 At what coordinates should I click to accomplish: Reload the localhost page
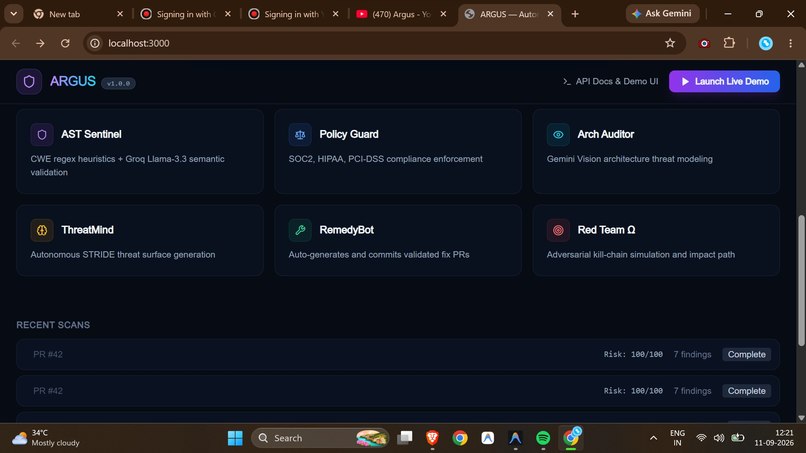click(65, 43)
